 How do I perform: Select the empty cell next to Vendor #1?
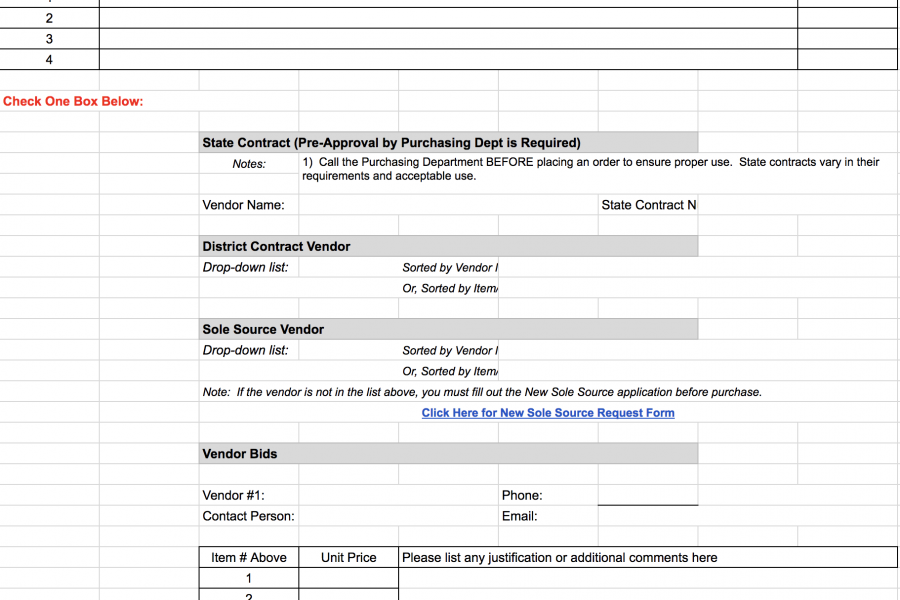(398, 495)
